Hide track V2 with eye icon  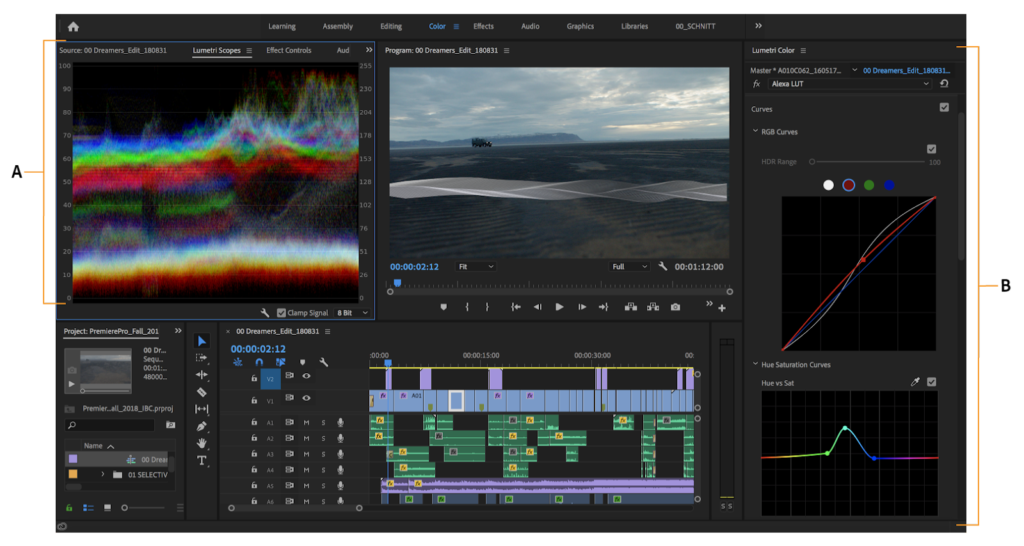[306, 376]
